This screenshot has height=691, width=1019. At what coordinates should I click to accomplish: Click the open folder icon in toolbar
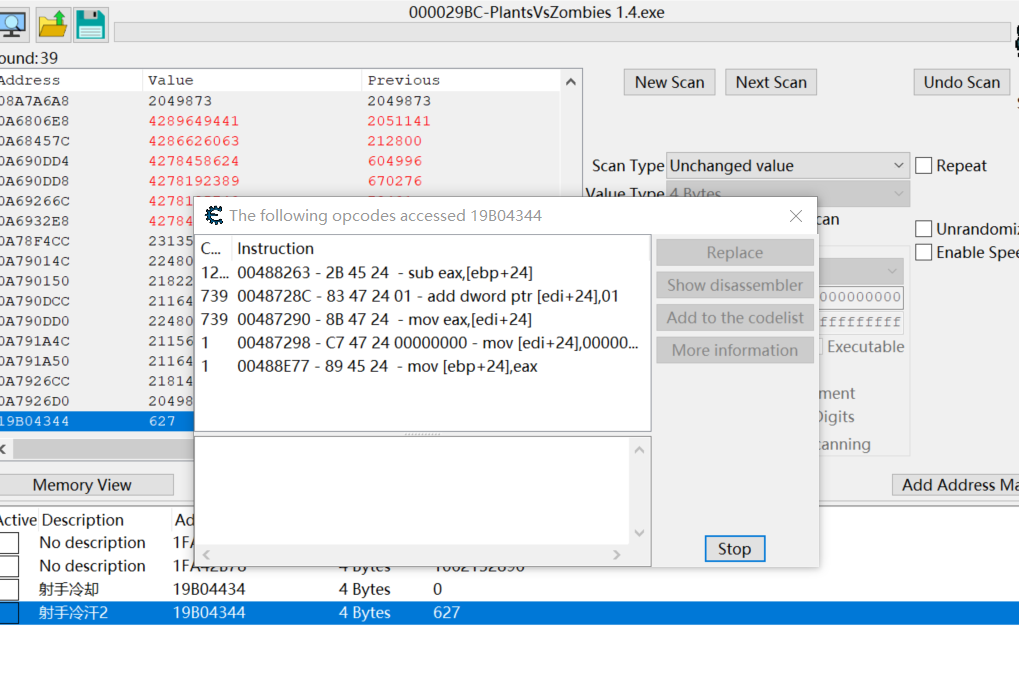pos(53,25)
